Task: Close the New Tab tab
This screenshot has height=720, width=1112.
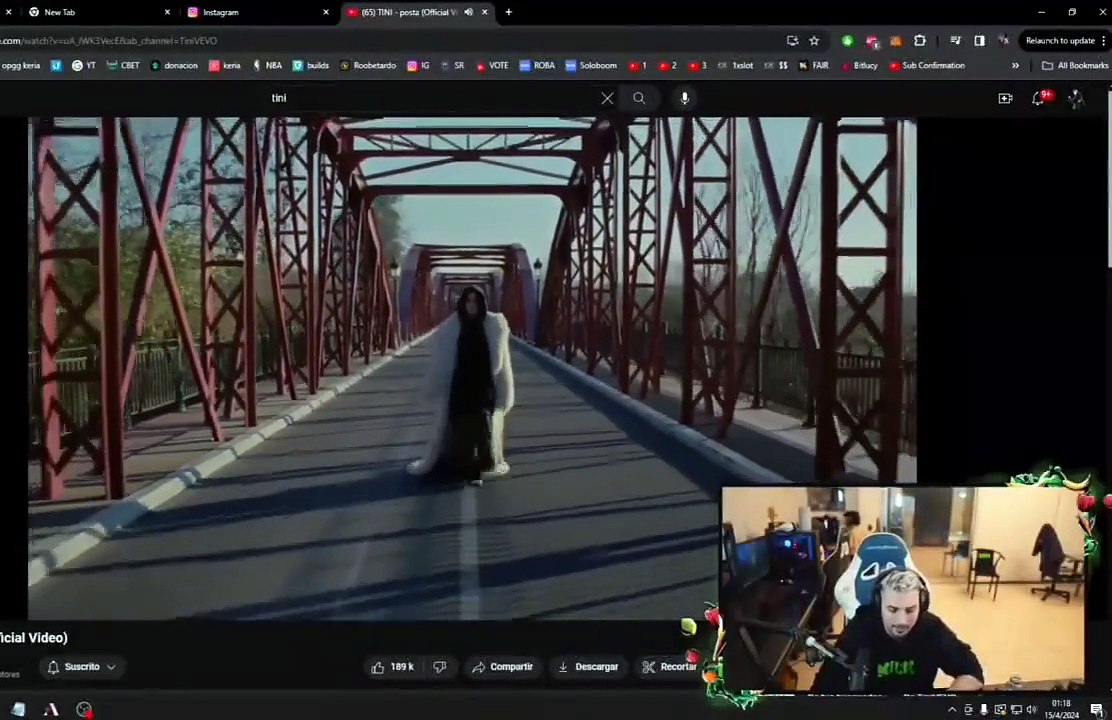Action: point(167,12)
